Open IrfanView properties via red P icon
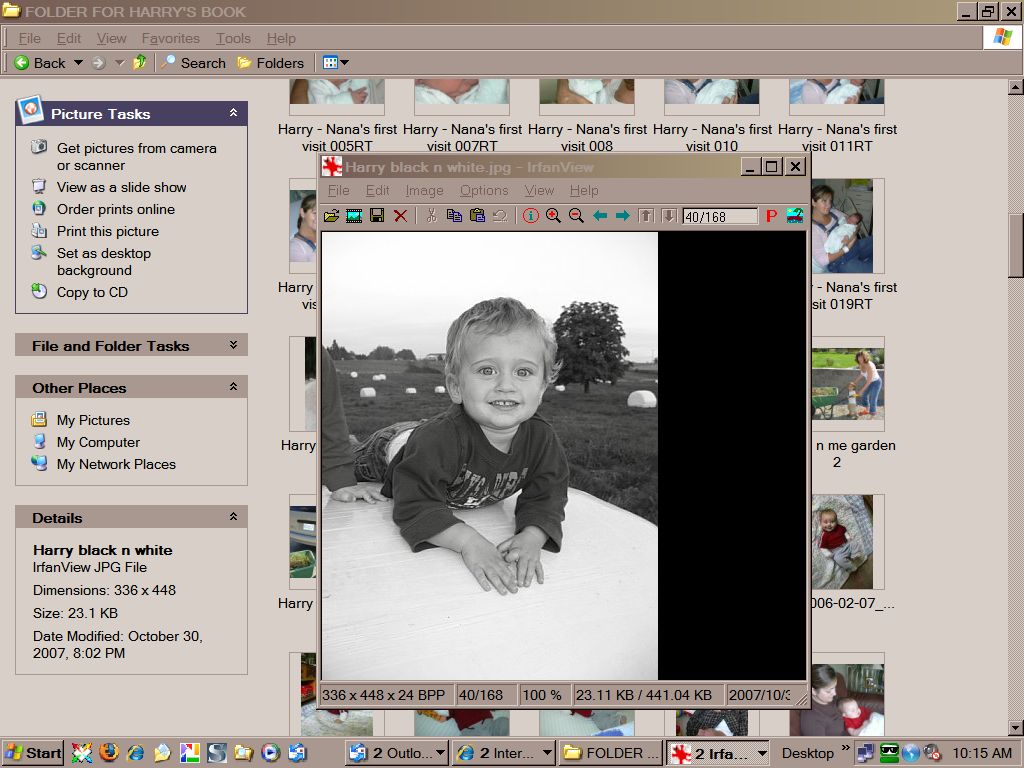The image size is (1024, 768). tap(771, 216)
